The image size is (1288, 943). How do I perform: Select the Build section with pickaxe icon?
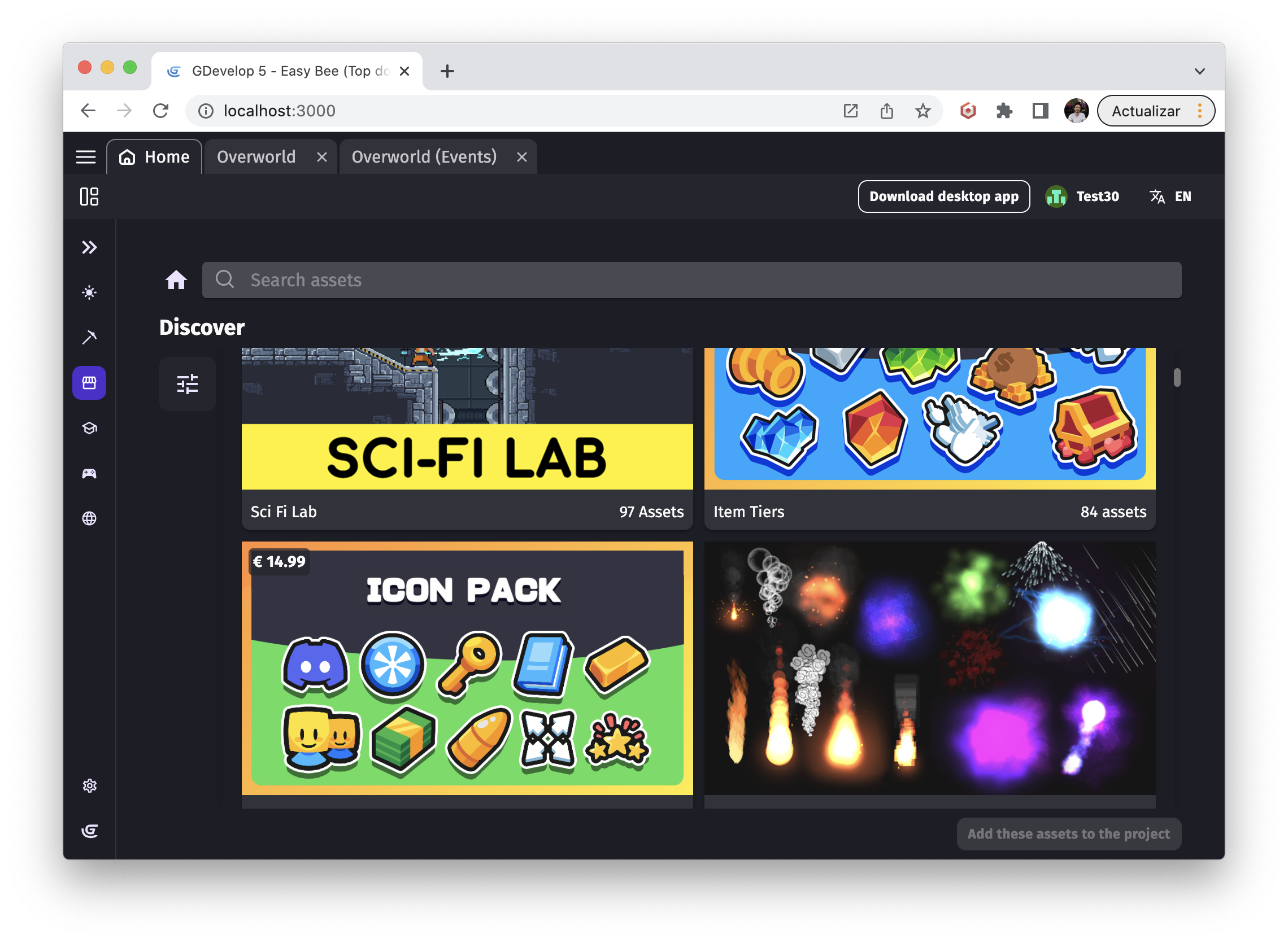click(90, 337)
